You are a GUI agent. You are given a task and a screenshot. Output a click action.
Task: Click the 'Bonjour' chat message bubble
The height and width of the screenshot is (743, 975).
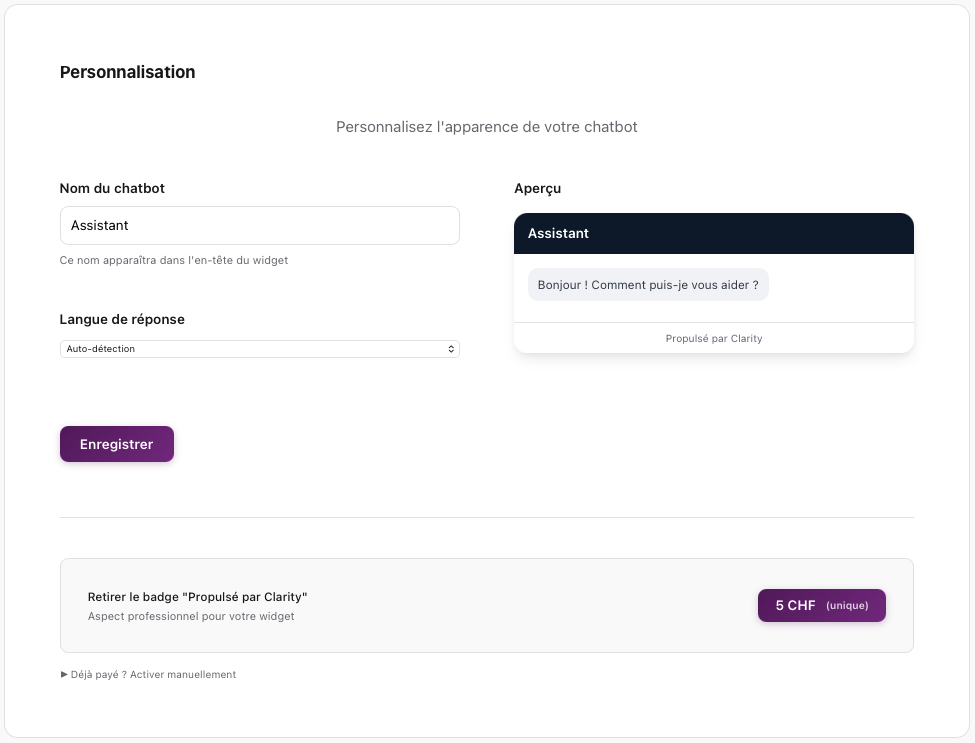point(648,284)
